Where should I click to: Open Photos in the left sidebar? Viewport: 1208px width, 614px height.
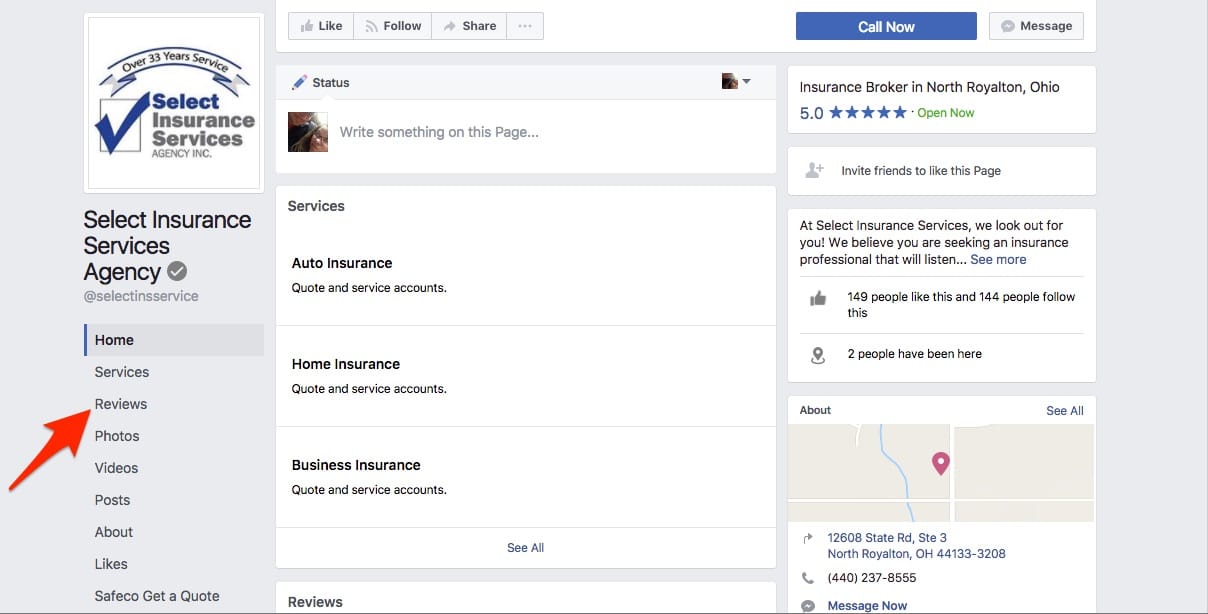click(x=117, y=436)
